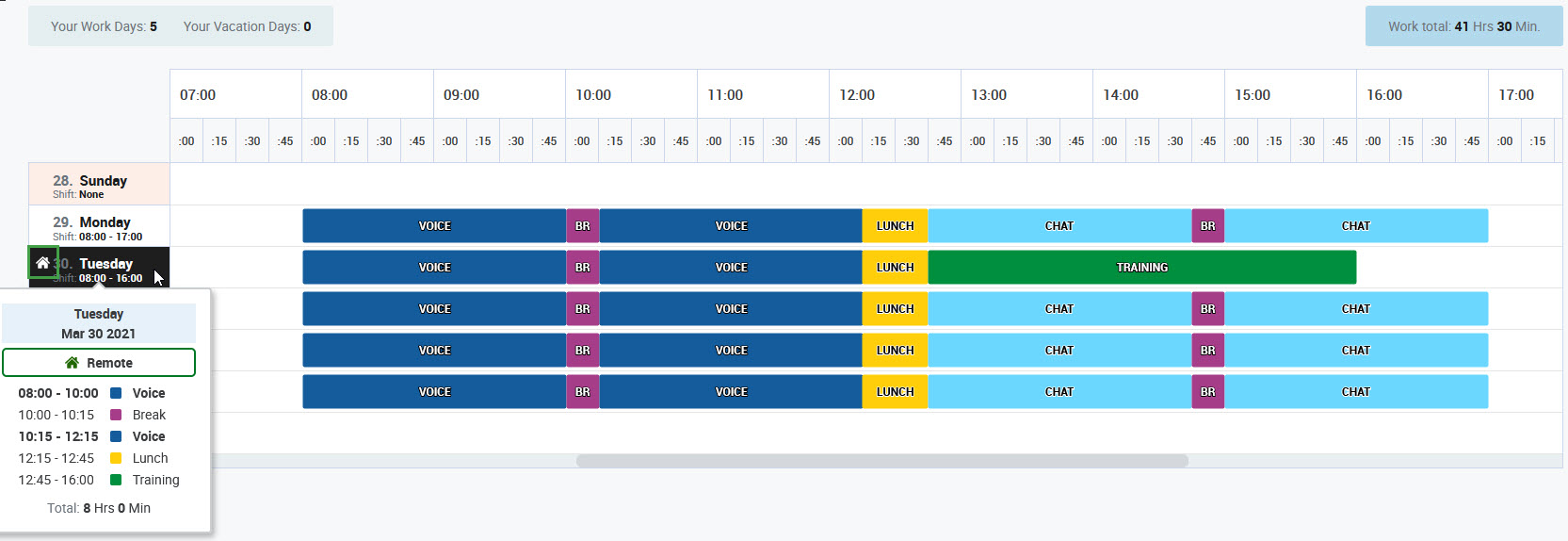Screen dimensions: 1568x541
Task: Click the yellow Lunch square in the popup
Action: tap(116, 458)
